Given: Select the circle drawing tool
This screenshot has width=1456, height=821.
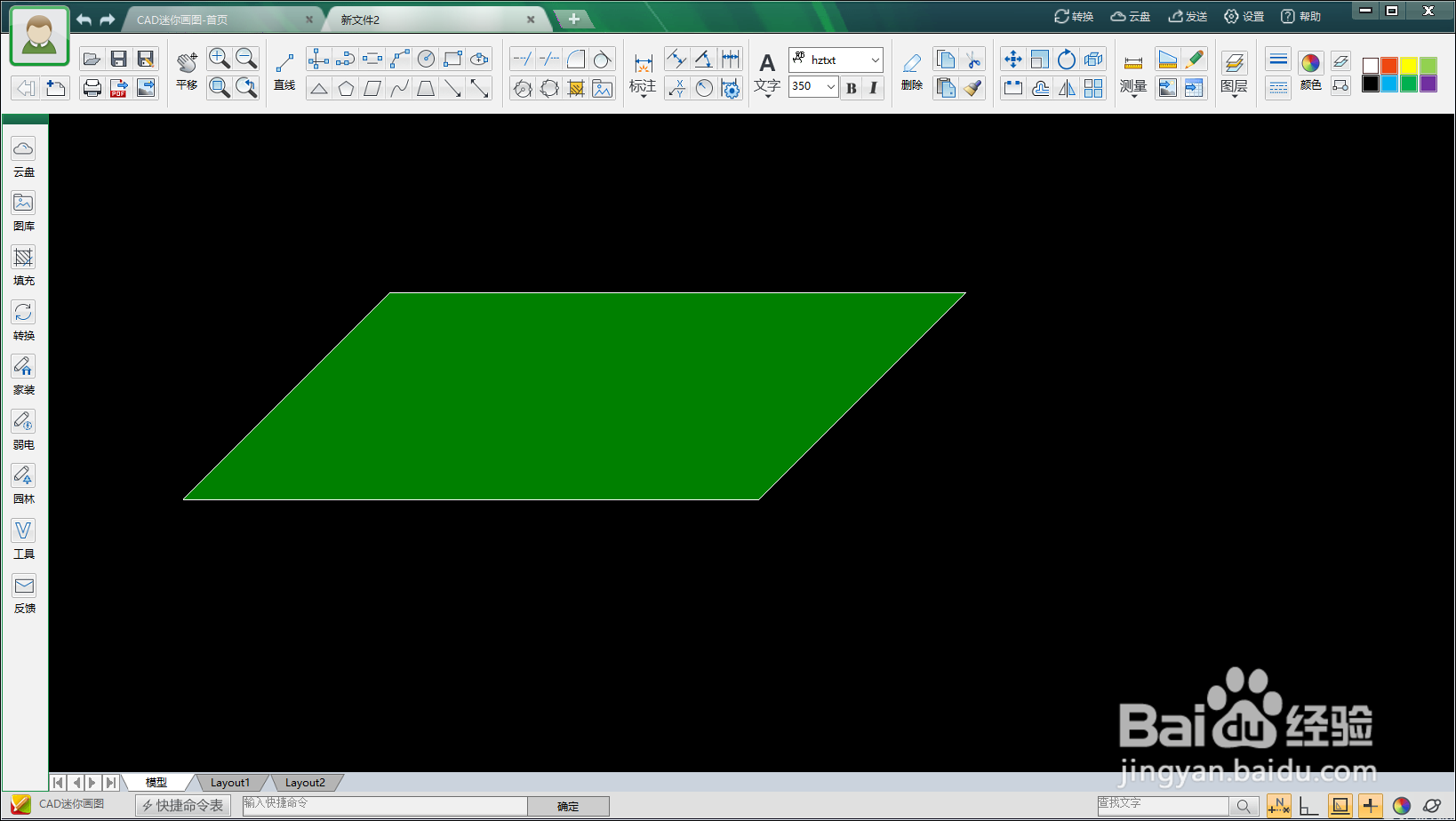Looking at the screenshot, I should click(x=426, y=60).
